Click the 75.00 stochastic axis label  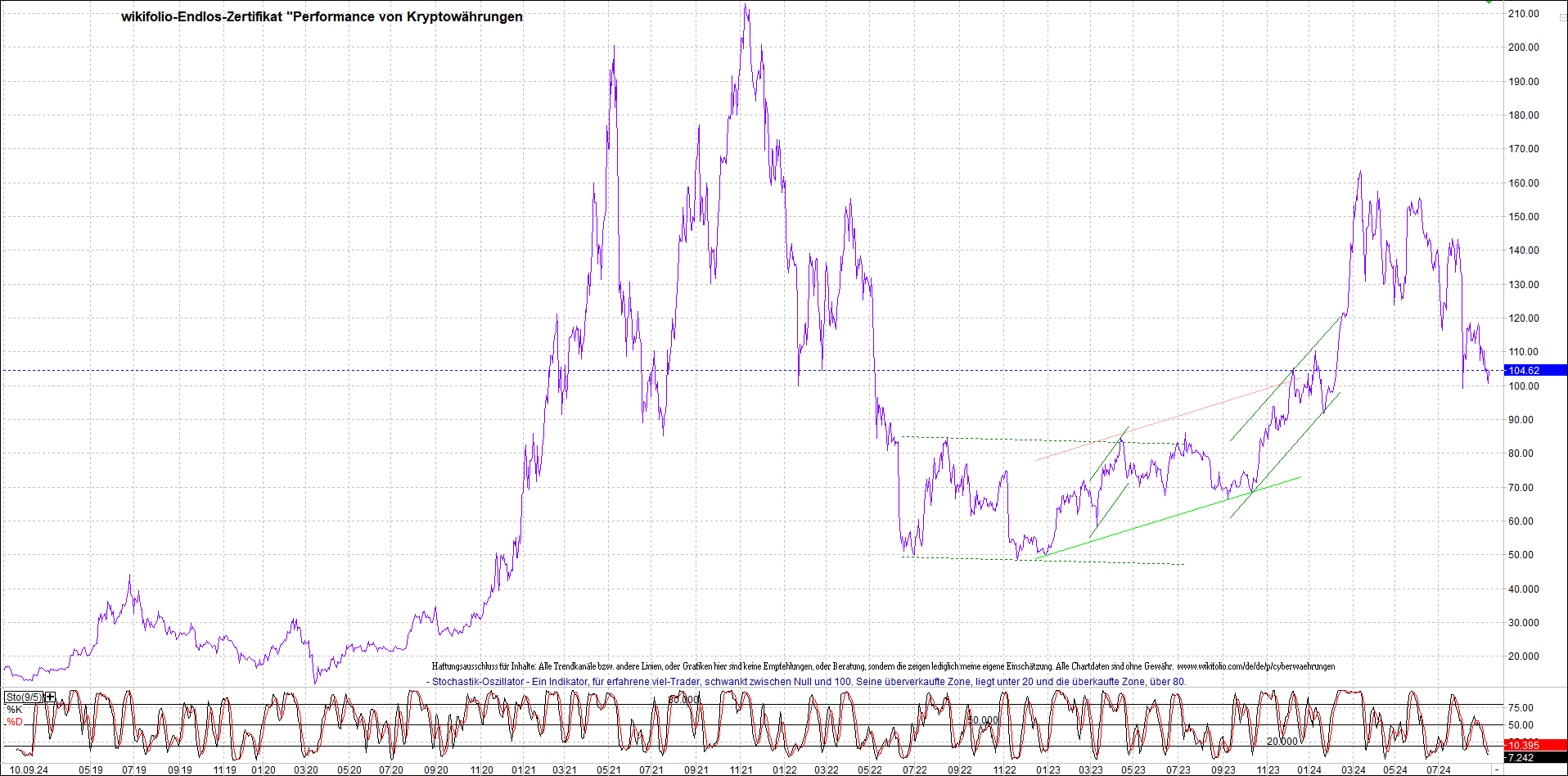[1521, 708]
